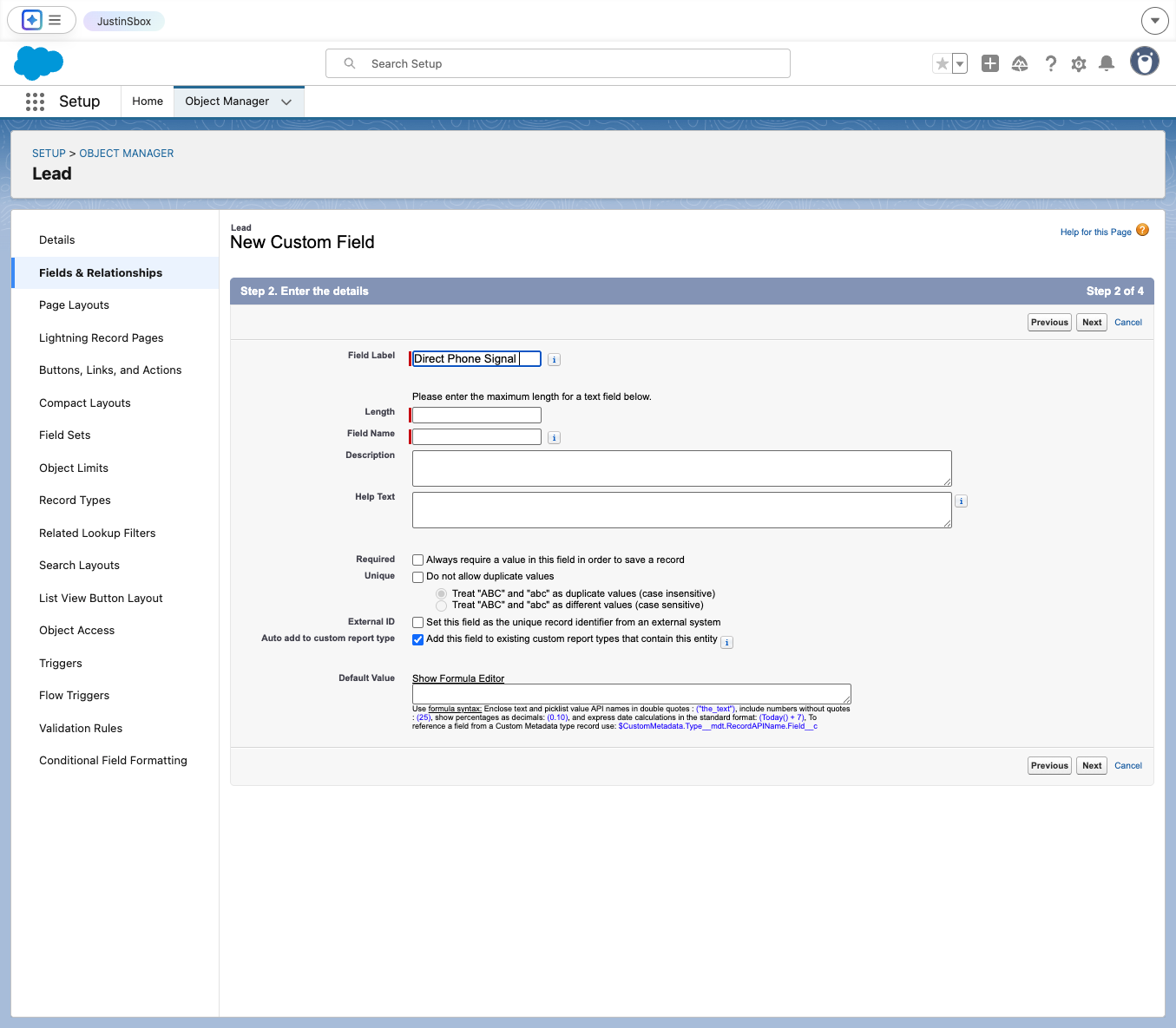Click info icon by Auto add report type
1176x1028 pixels.
[x=727, y=642]
